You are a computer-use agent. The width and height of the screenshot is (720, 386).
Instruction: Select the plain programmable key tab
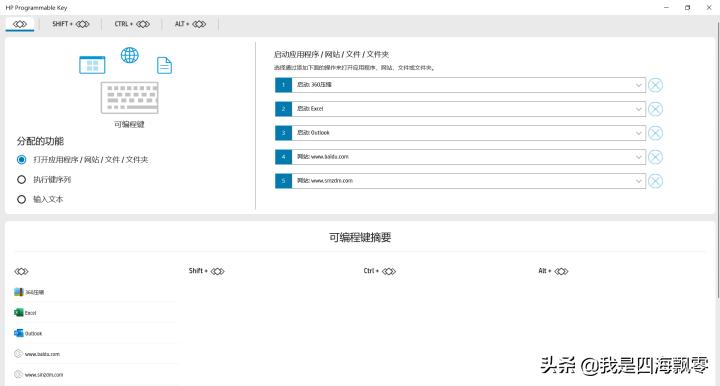(20, 24)
